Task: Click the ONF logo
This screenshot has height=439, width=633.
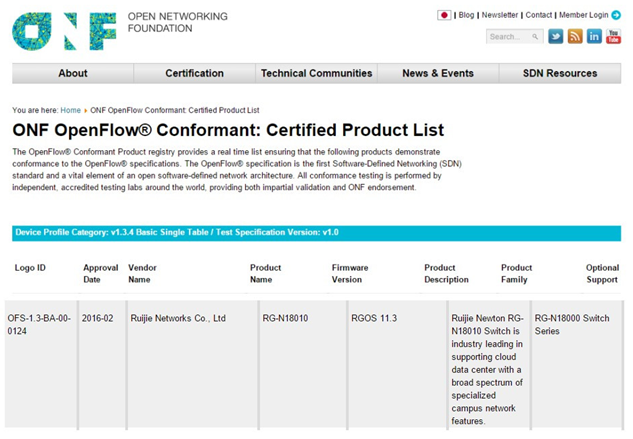Action: tap(64, 31)
